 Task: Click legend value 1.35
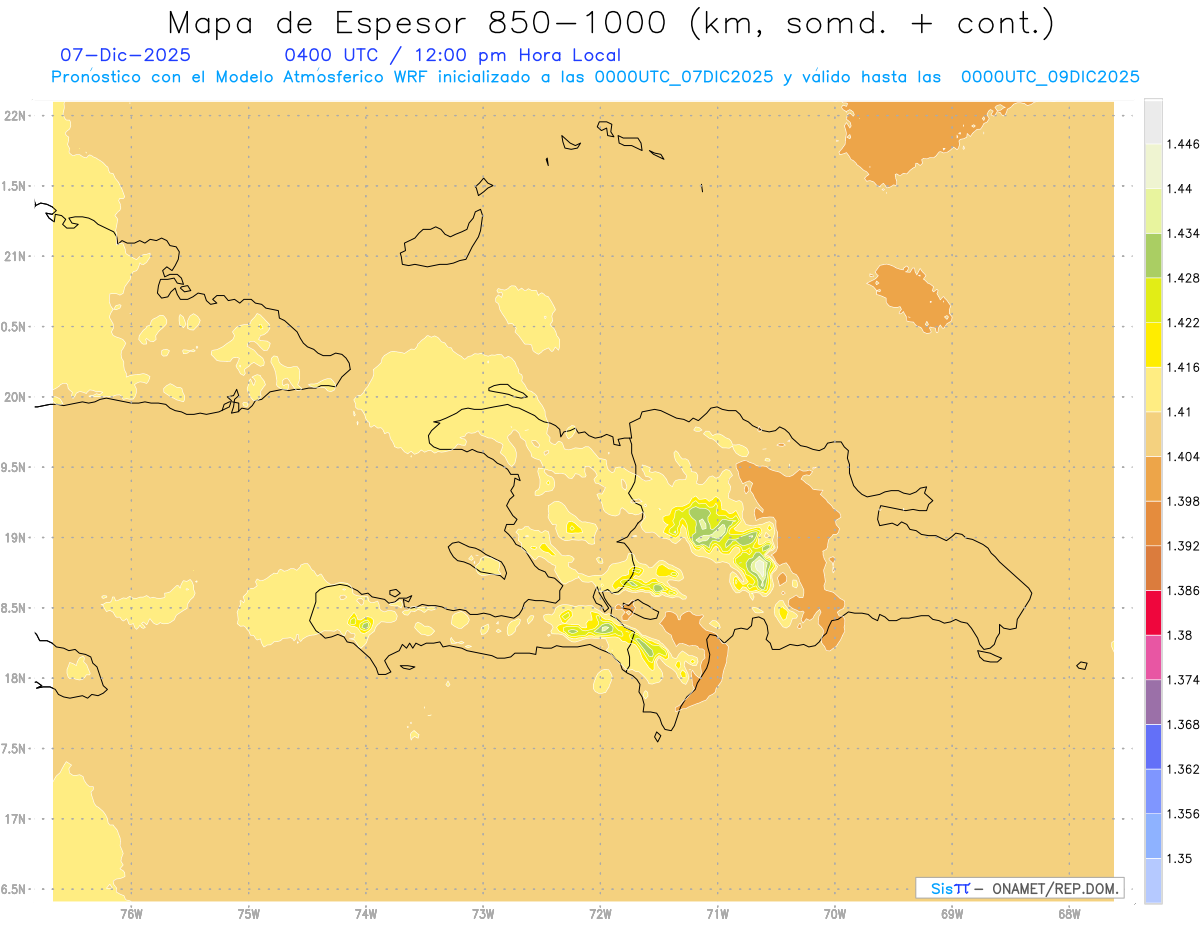1180,858
